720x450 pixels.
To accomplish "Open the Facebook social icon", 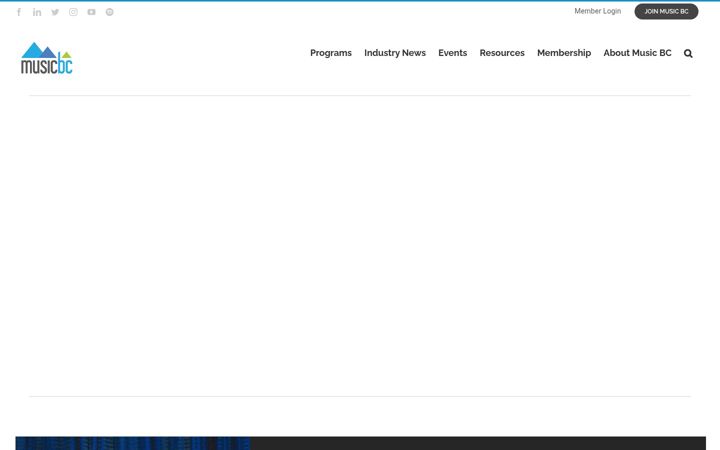I will pyautogui.click(x=19, y=12).
